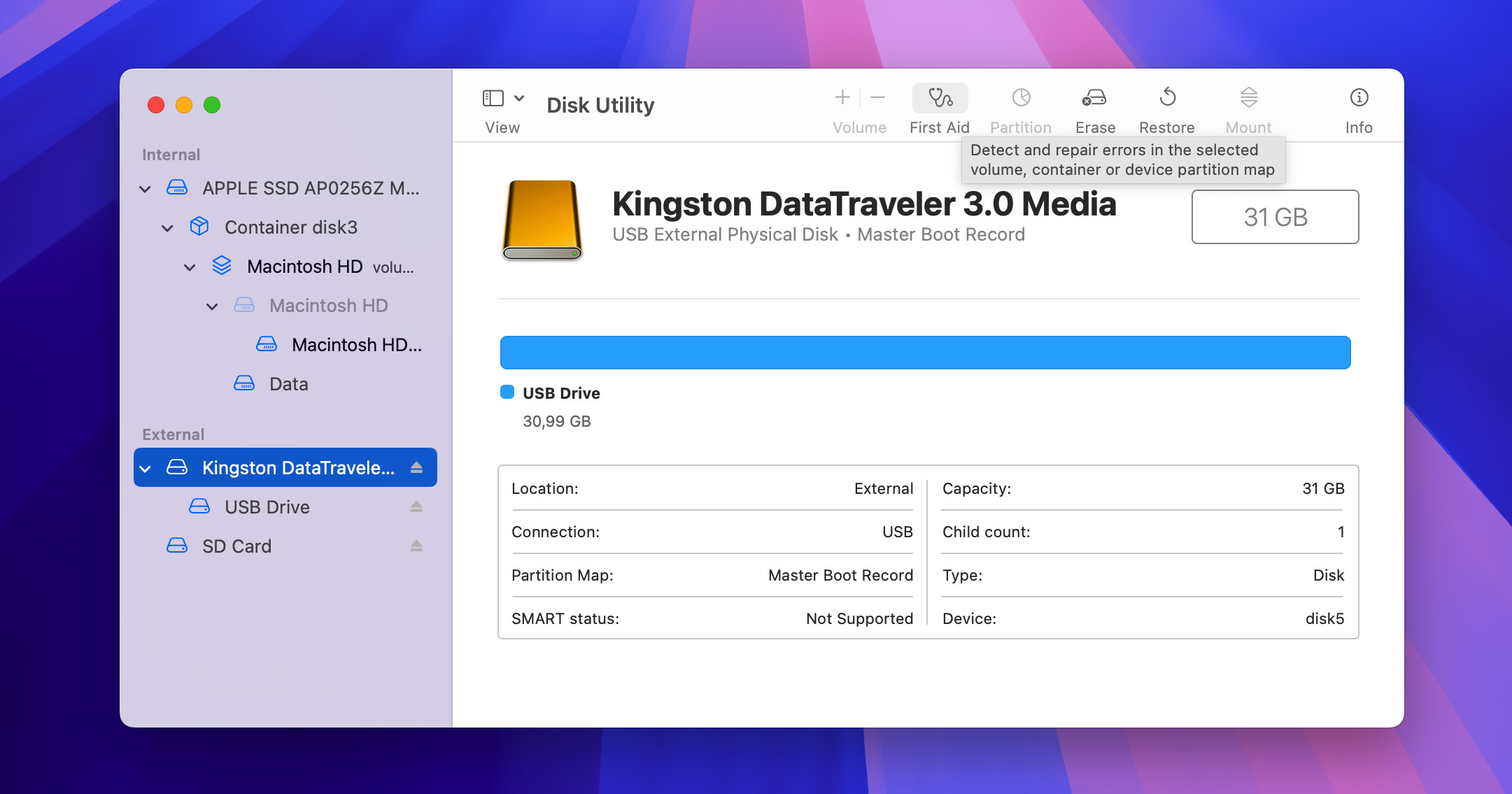Expand the Macintosh HD volume entry
The image size is (1512, 794).
coord(191,266)
